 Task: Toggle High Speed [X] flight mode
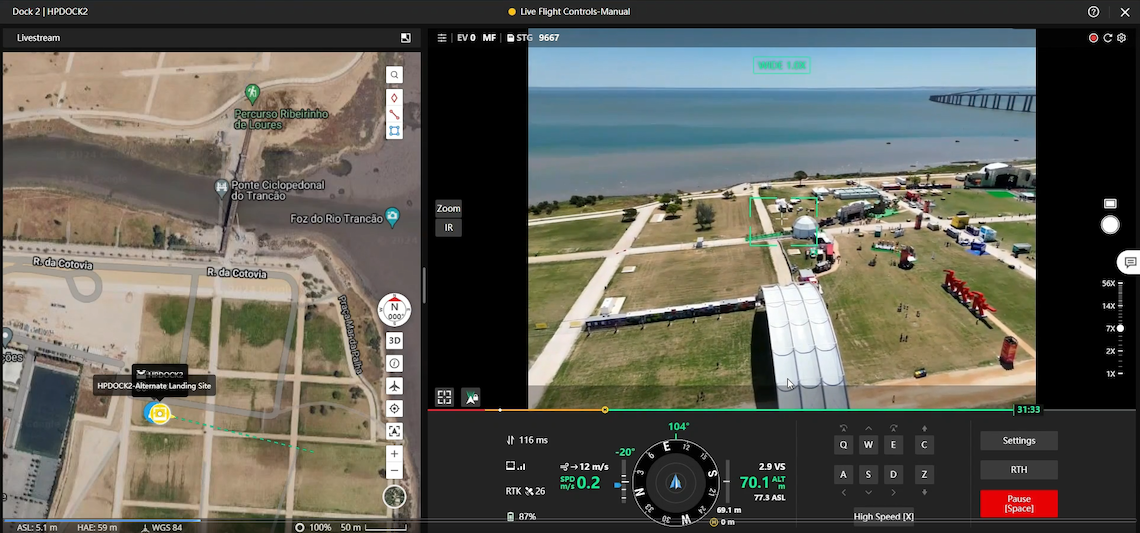click(883, 517)
